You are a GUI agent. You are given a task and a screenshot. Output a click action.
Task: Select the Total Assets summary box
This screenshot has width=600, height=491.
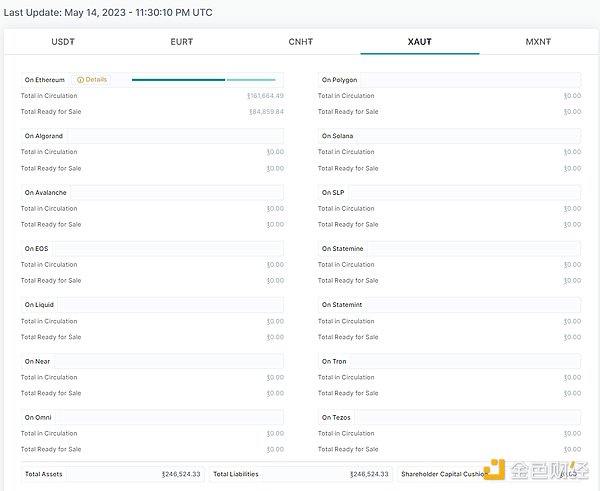(x=112, y=474)
